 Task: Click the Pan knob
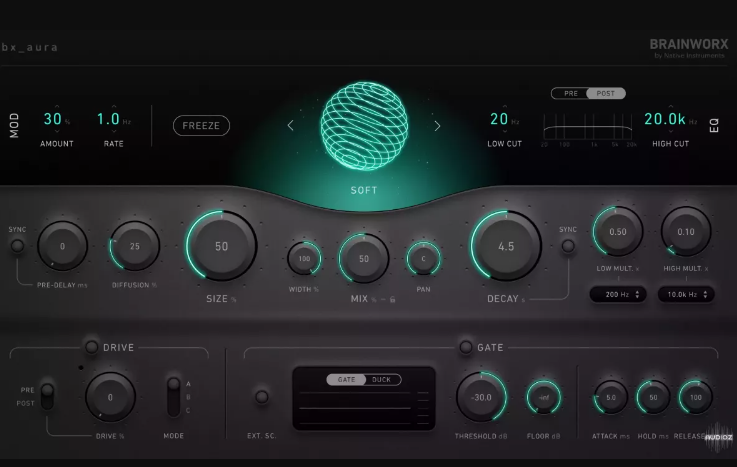click(x=423, y=258)
